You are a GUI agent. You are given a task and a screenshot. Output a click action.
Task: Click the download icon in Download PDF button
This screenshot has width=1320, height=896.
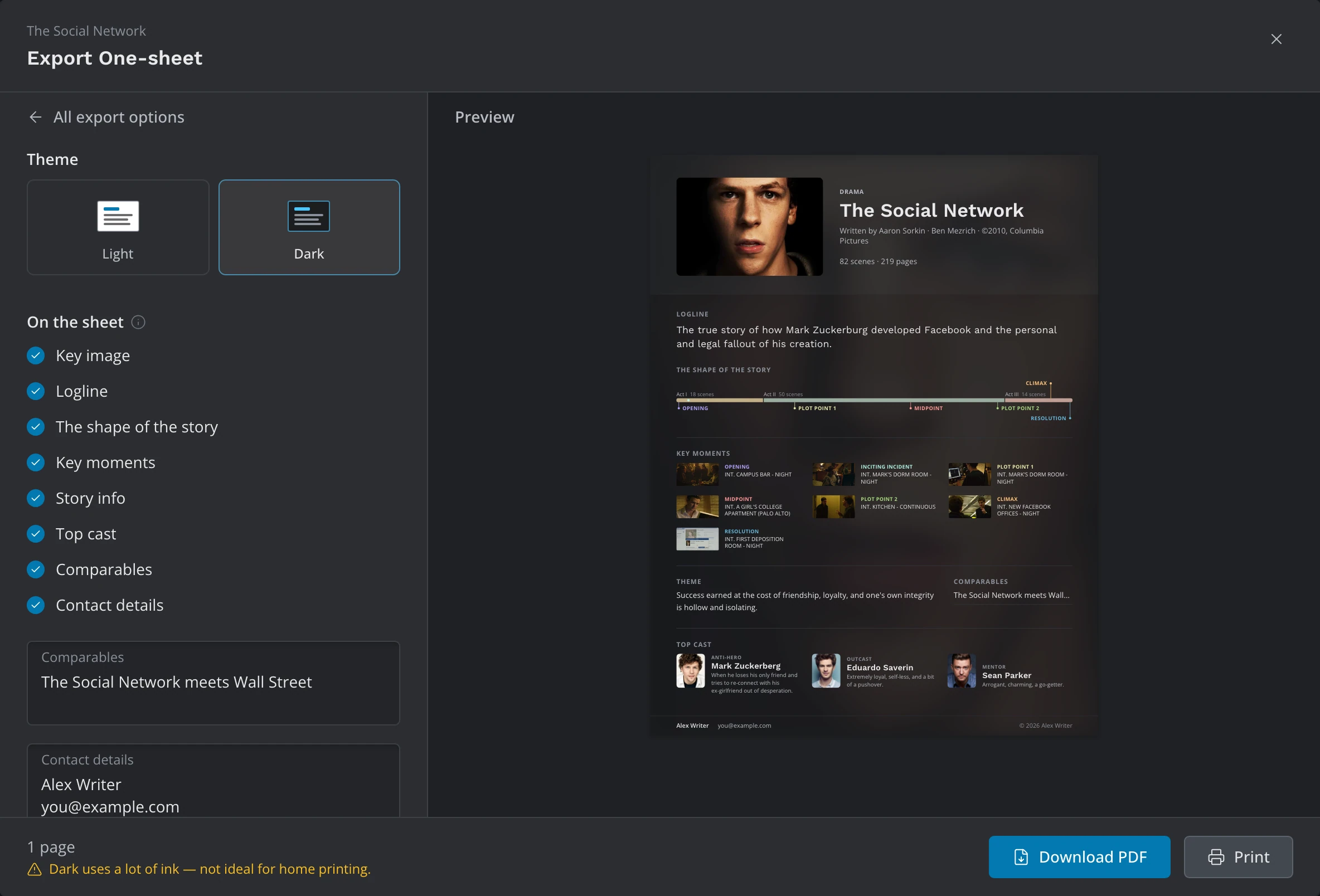[1021, 857]
